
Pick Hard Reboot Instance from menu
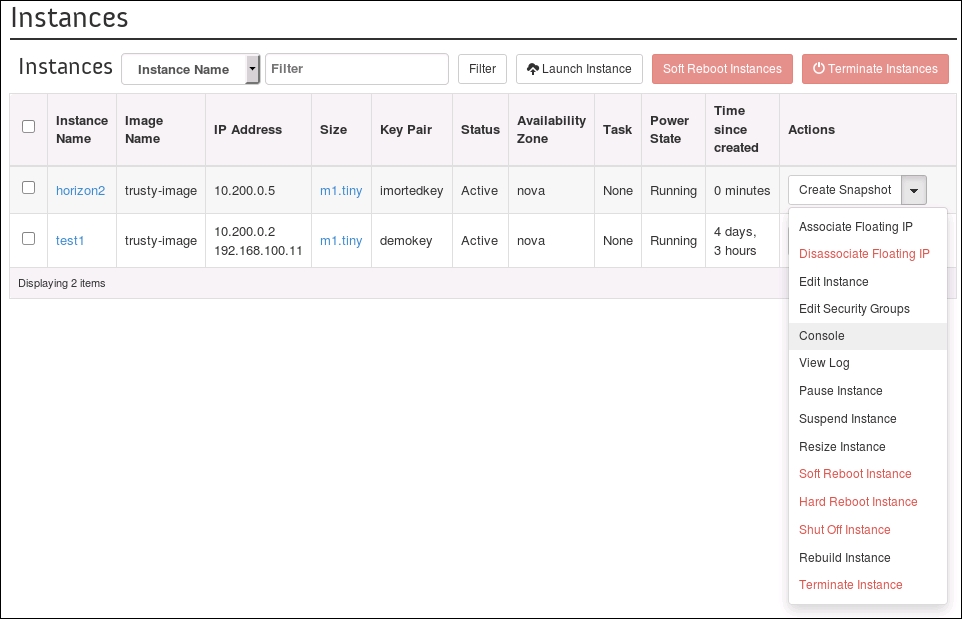pyautogui.click(x=858, y=502)
